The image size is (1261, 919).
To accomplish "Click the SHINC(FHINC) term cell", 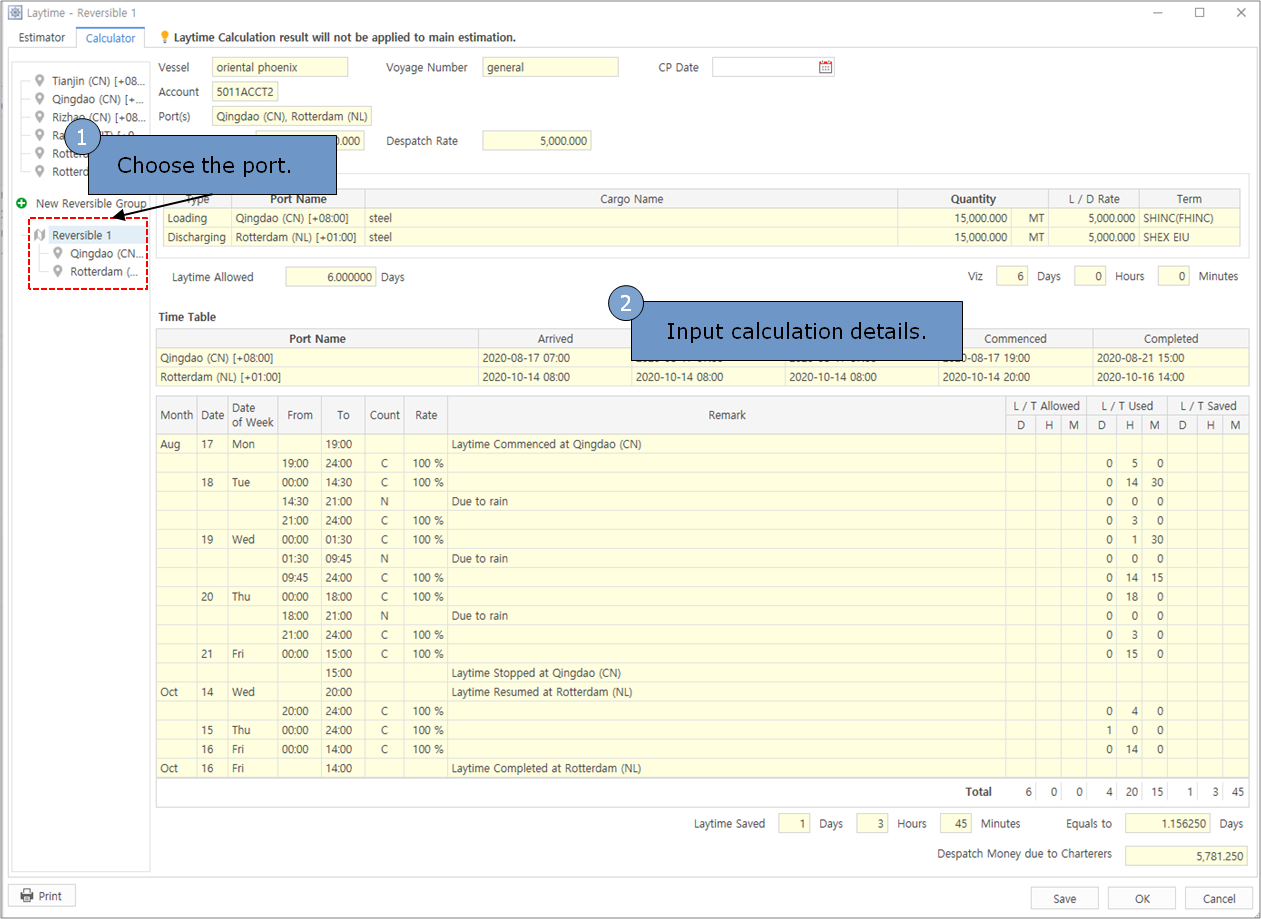I will tap(1189, 218).
